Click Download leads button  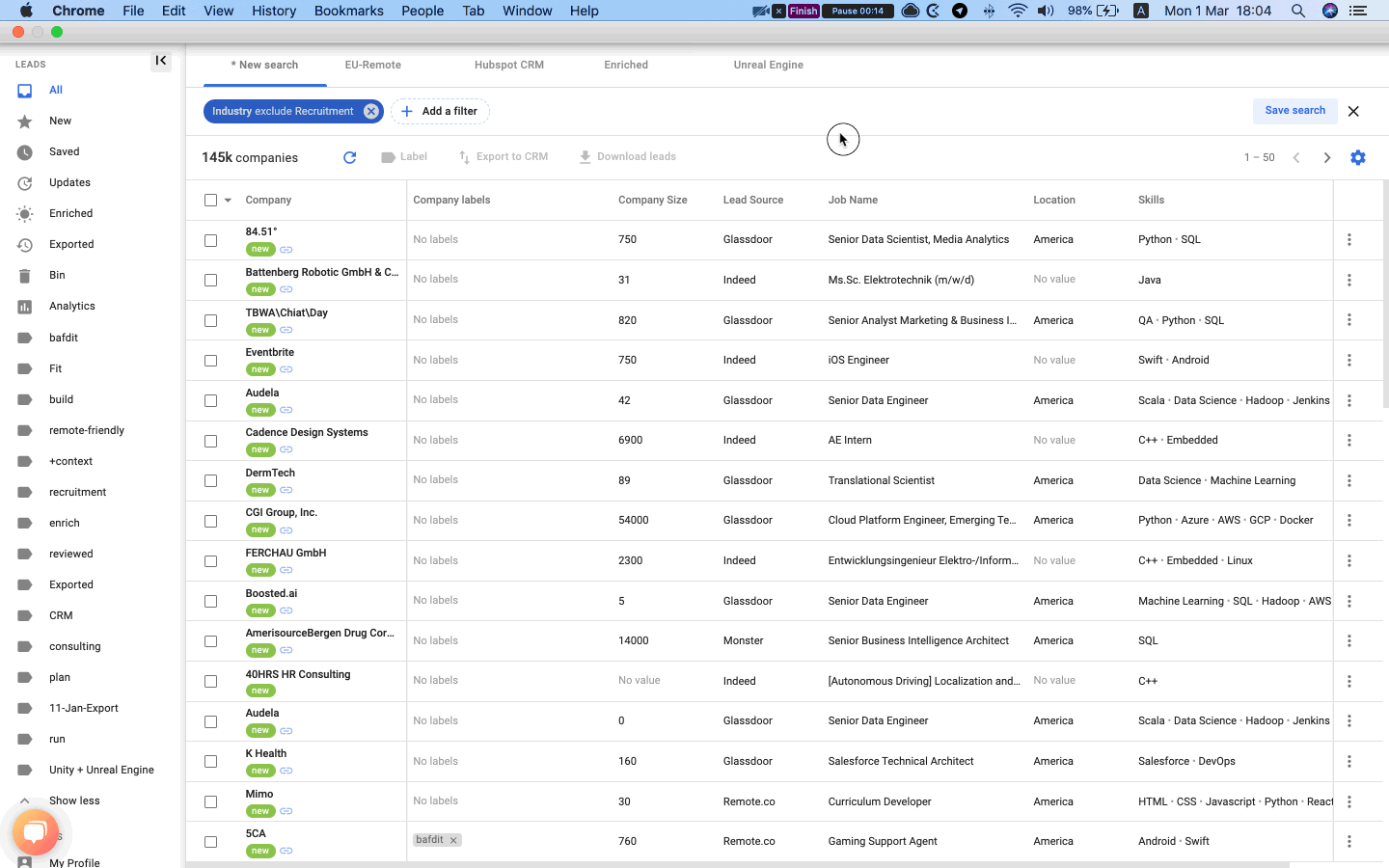[x=628, y=157]
